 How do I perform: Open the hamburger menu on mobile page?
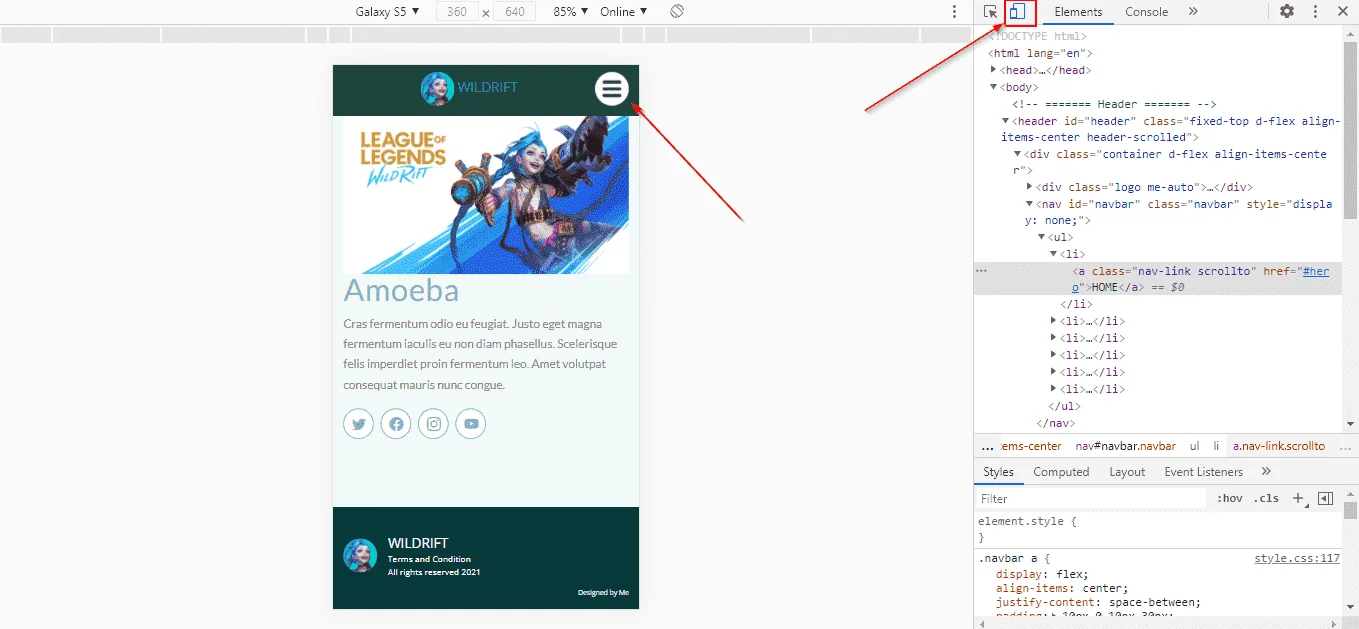coord(612,89)
